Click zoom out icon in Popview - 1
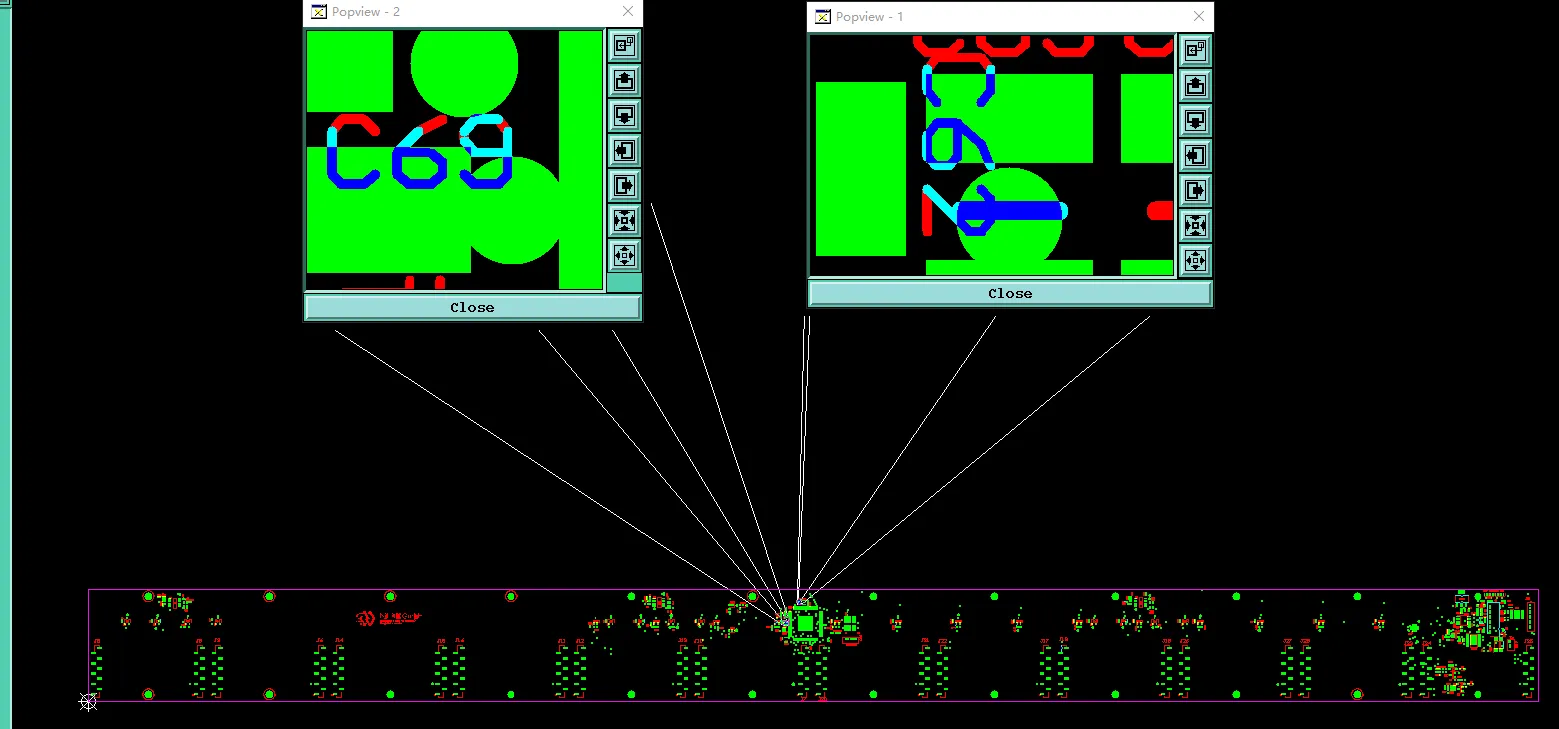This screenshot has height=729, width=1559. point(1195,260)
